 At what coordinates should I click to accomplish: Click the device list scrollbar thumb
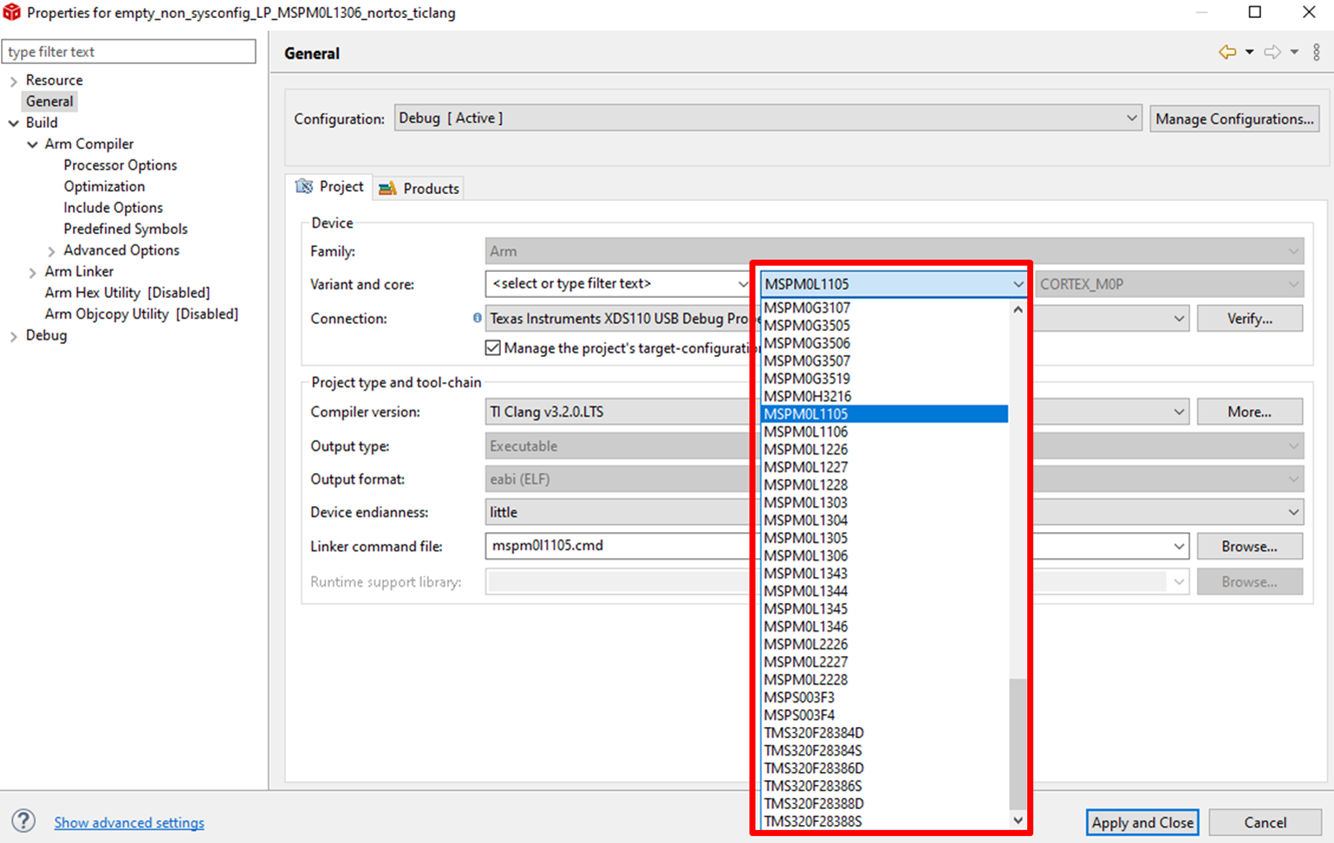1018,743
